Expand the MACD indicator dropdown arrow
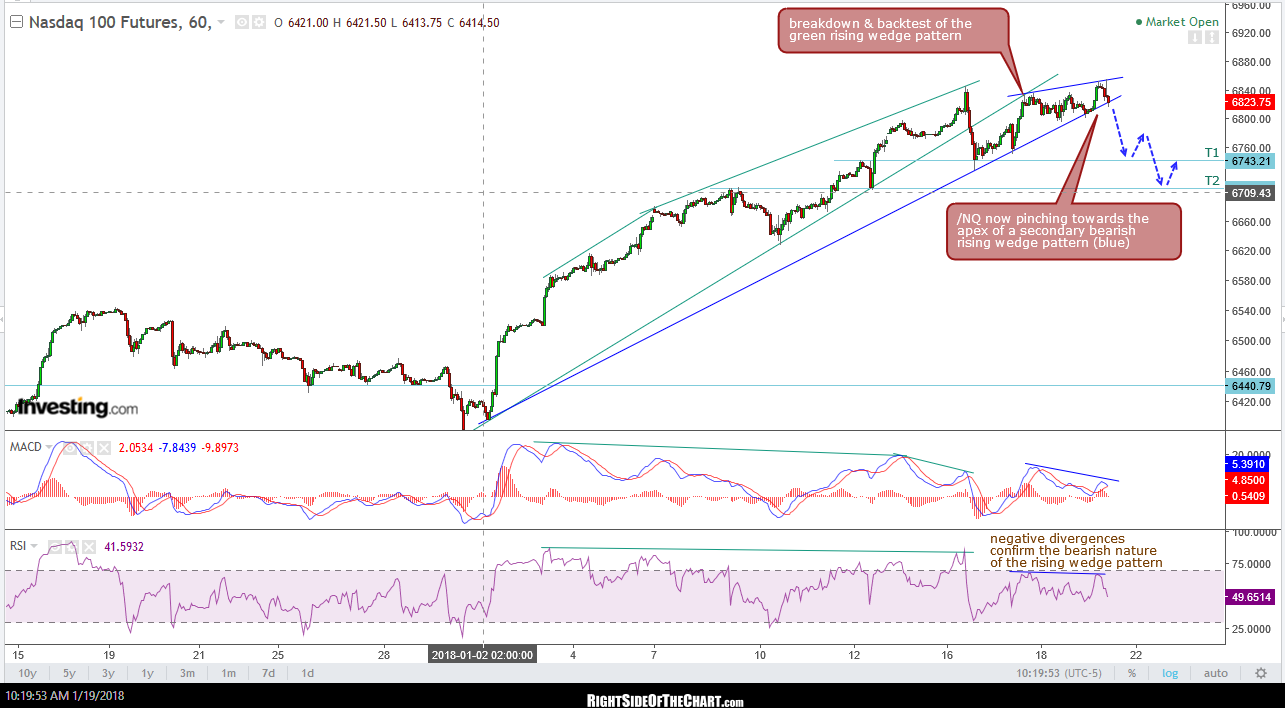Screen dimensions: 1285x708 coord(48,447)
